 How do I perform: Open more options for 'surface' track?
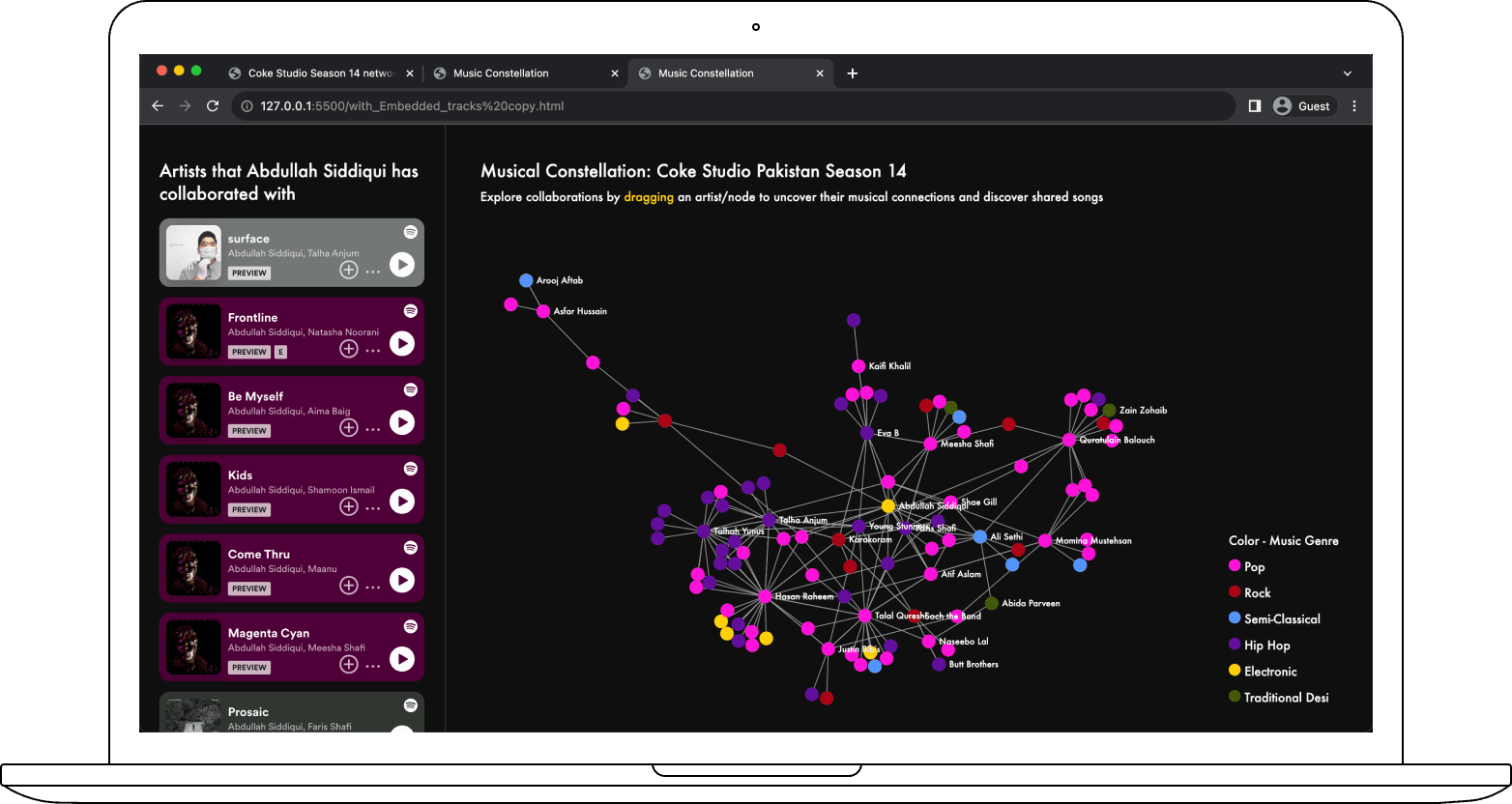click(x=373, y=272)
